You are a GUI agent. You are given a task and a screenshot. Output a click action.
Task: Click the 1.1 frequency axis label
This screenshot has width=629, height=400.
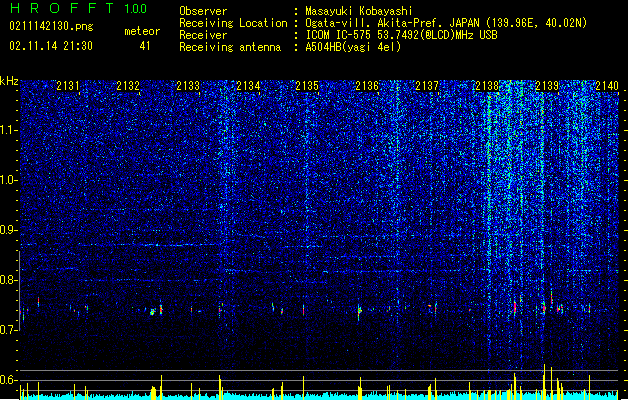pos(9,130)
